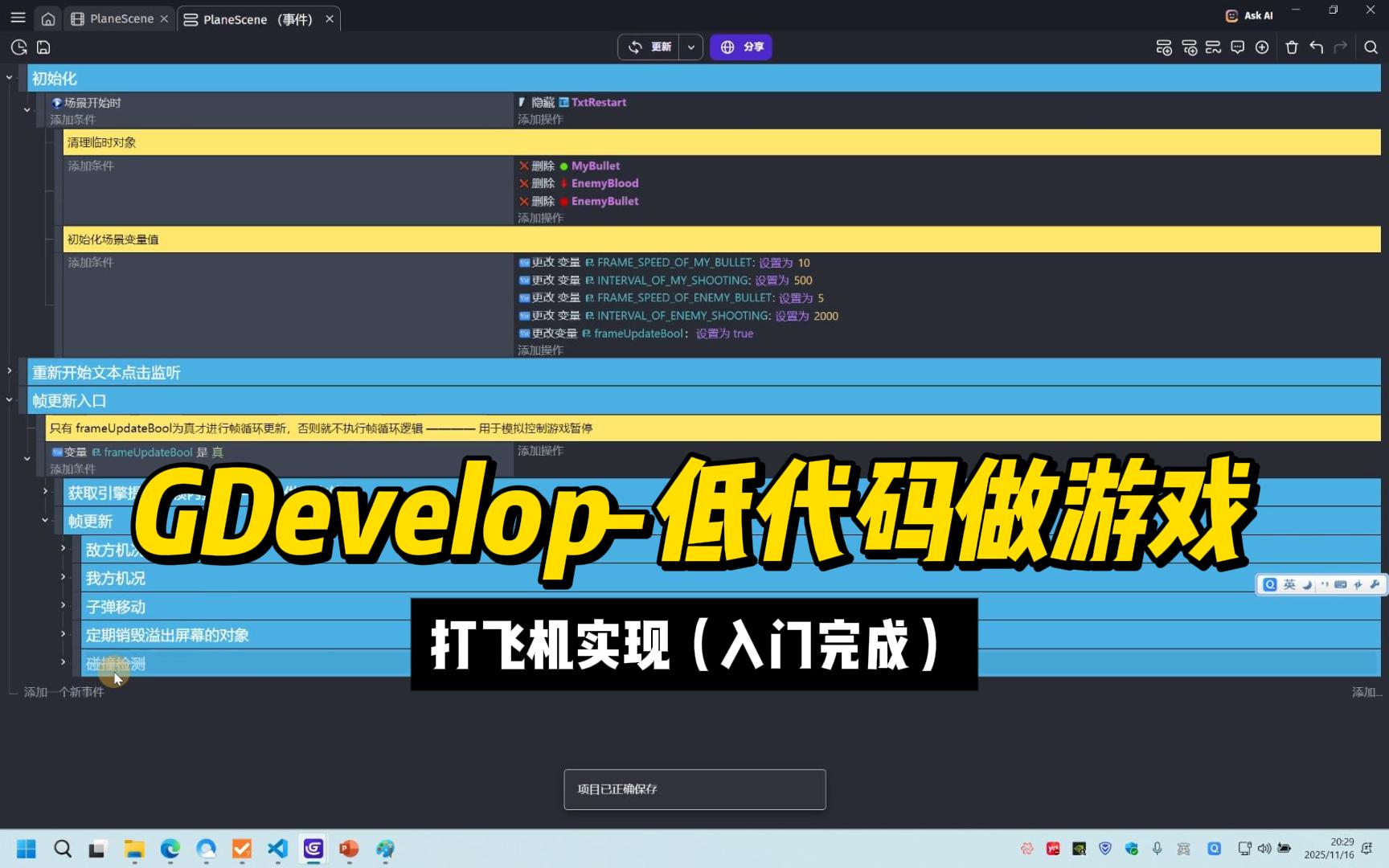
Task: Select the INTERVAL_OF_ENEMY_SHOOTING 设置为 2000 action
Action: point(678,316)
